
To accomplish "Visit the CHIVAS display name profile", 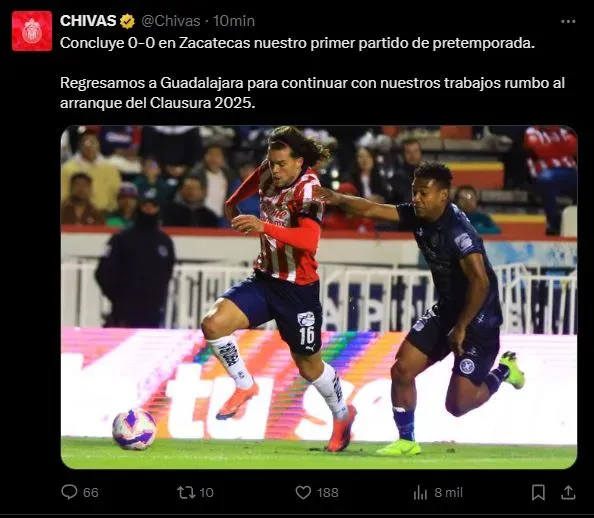I will pos(88,21).
